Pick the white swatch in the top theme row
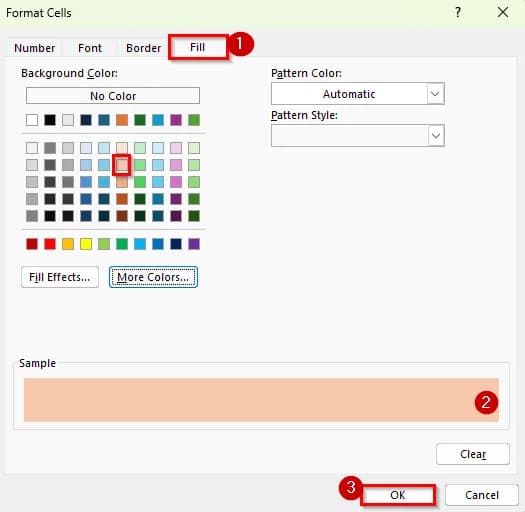Screen dimensions: 525x512 (32, 120)
